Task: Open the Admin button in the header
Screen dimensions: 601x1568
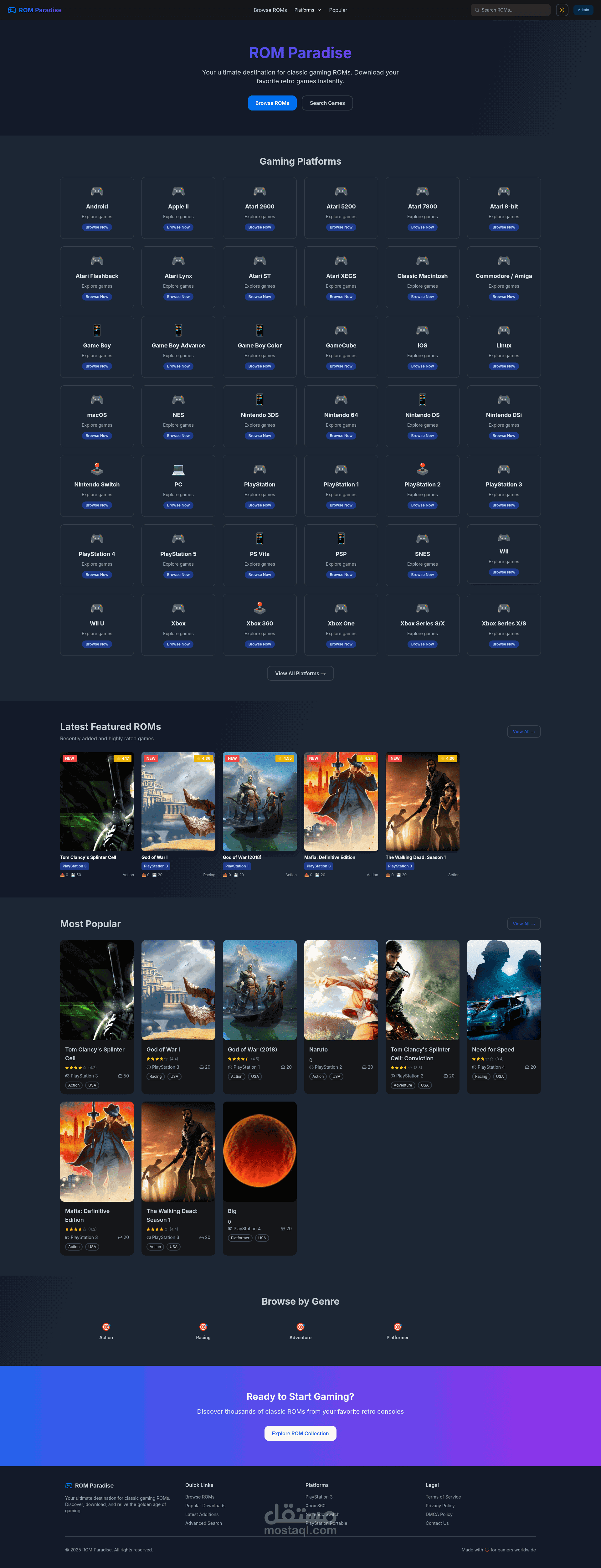Action: coord(583,10)
